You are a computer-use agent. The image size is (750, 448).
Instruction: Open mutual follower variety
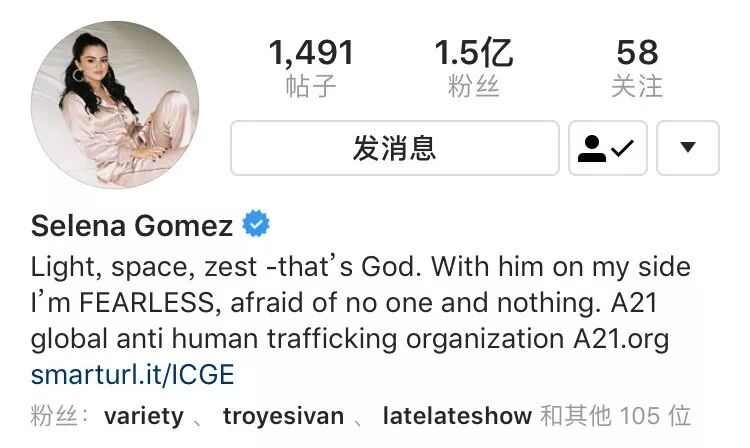pyautogui.click(x=144, y=416)
